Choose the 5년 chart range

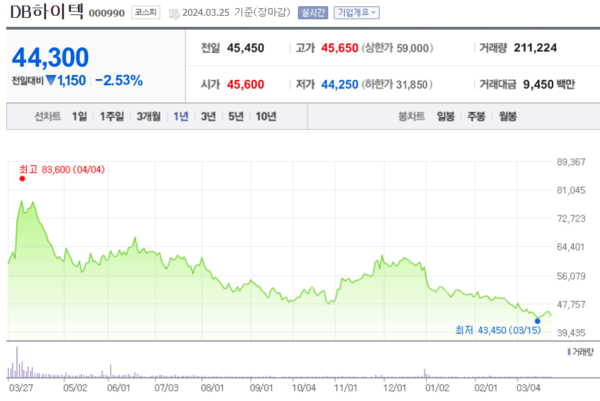(236, 117)
